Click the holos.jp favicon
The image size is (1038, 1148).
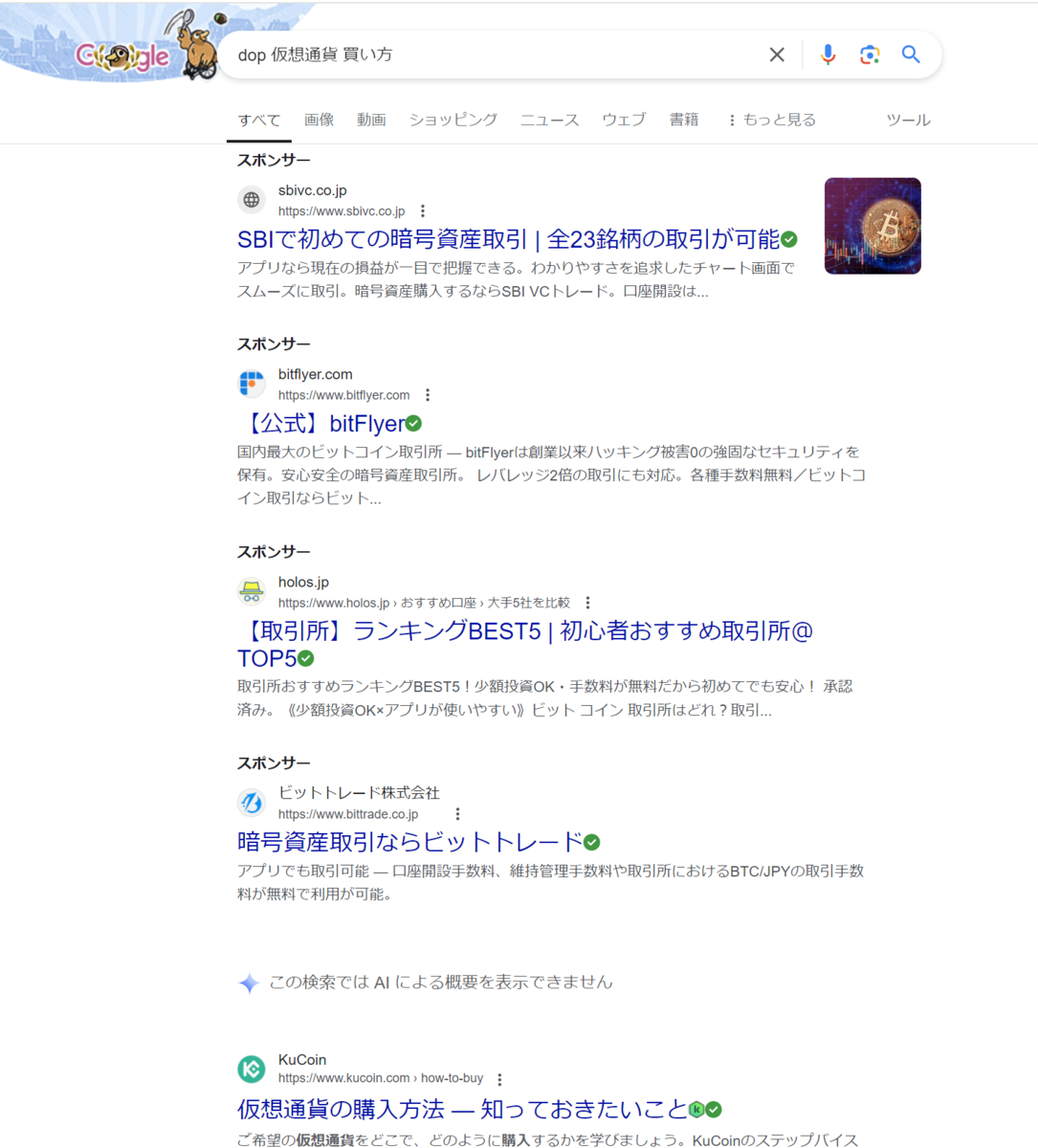[x=252, y=591]
